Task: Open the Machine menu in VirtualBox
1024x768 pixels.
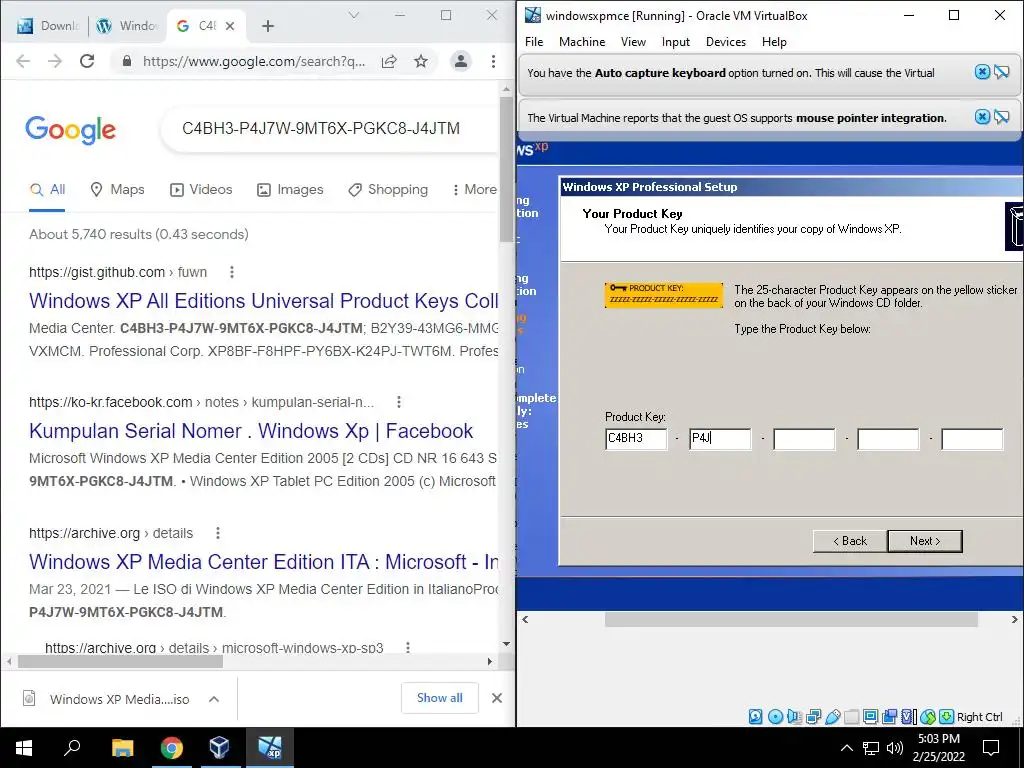Action: point(582,42)
